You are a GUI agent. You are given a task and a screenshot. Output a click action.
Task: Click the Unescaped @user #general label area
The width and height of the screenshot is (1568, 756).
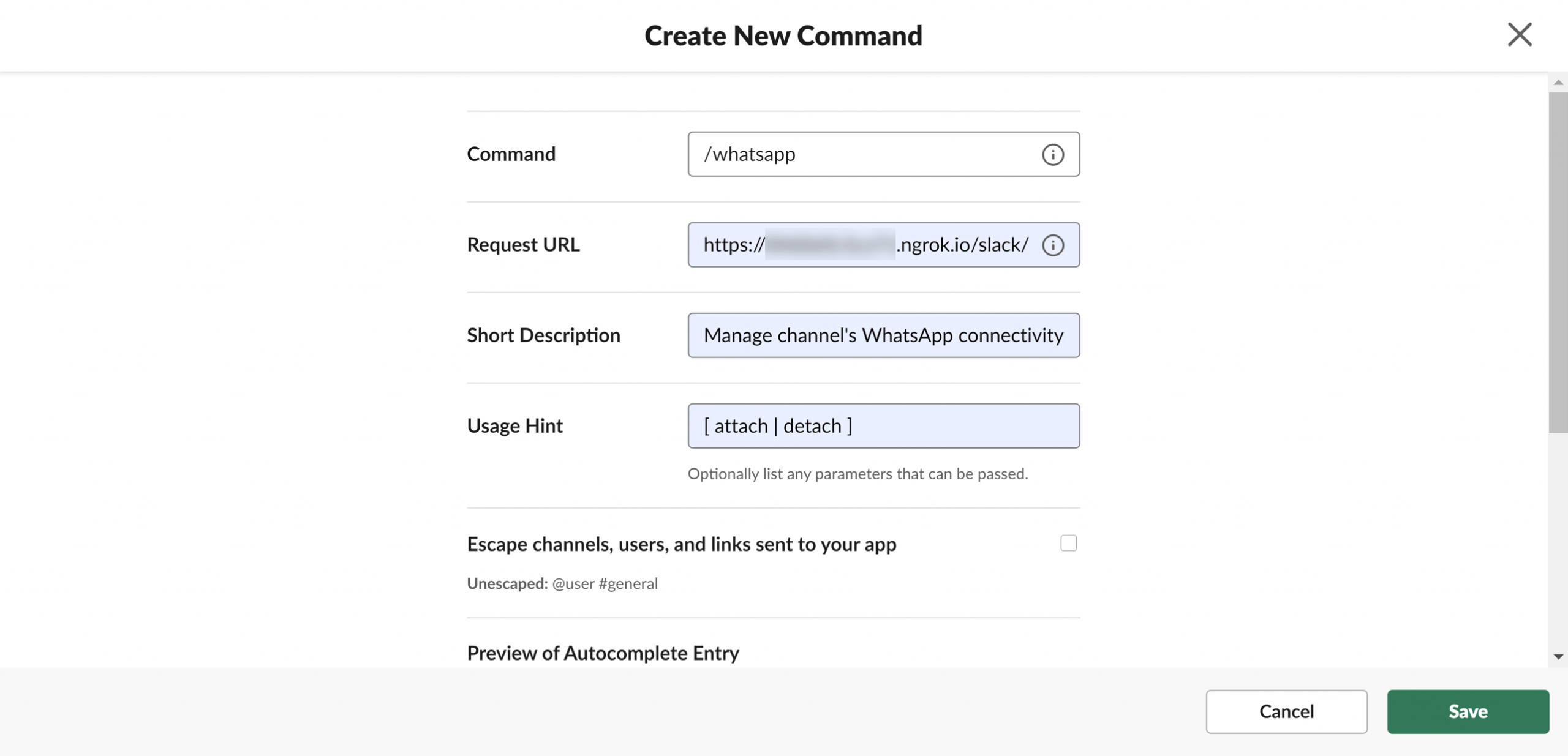[562, 583]
